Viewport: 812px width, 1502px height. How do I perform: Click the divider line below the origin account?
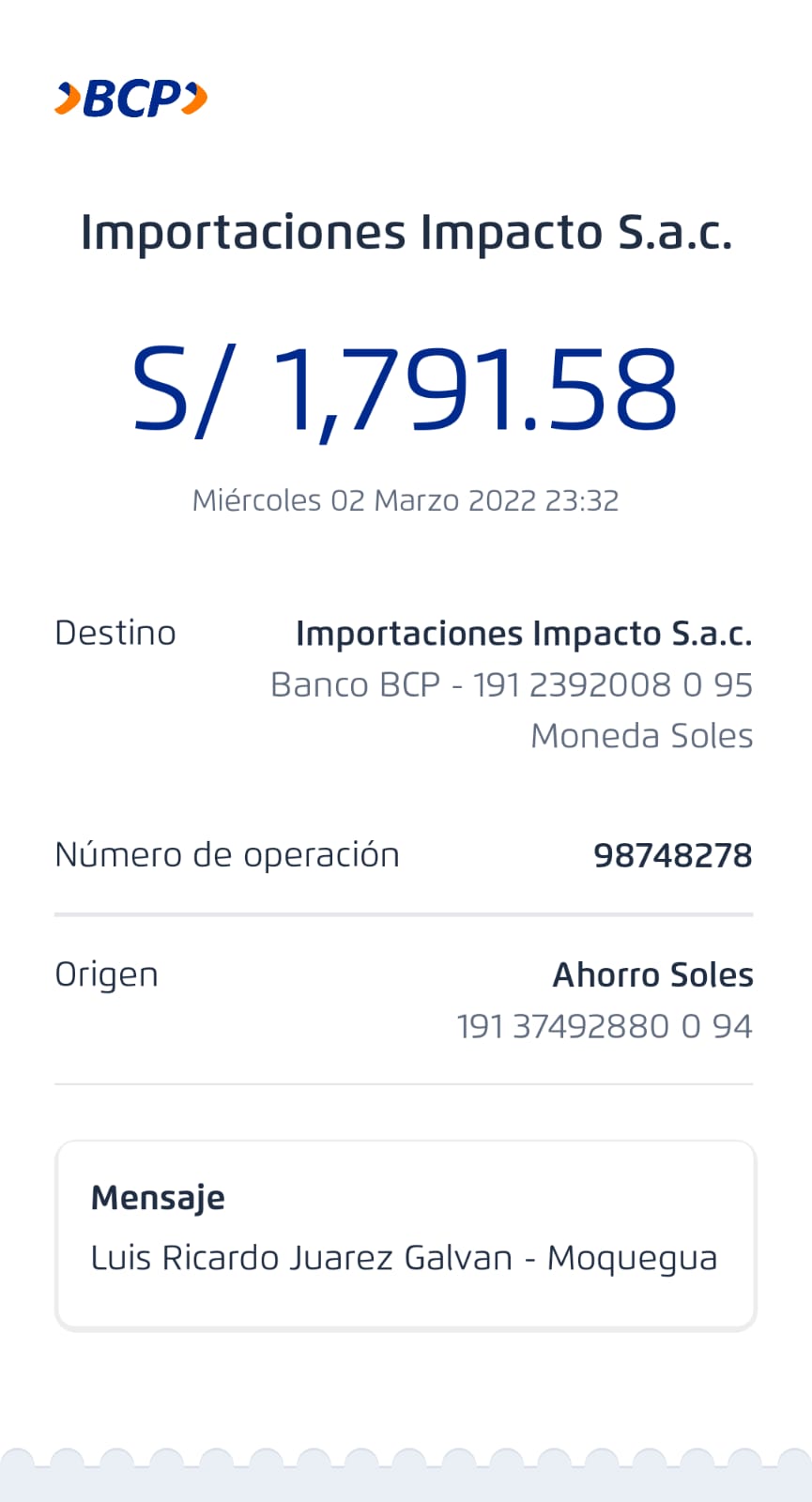tap(404, 1084)
